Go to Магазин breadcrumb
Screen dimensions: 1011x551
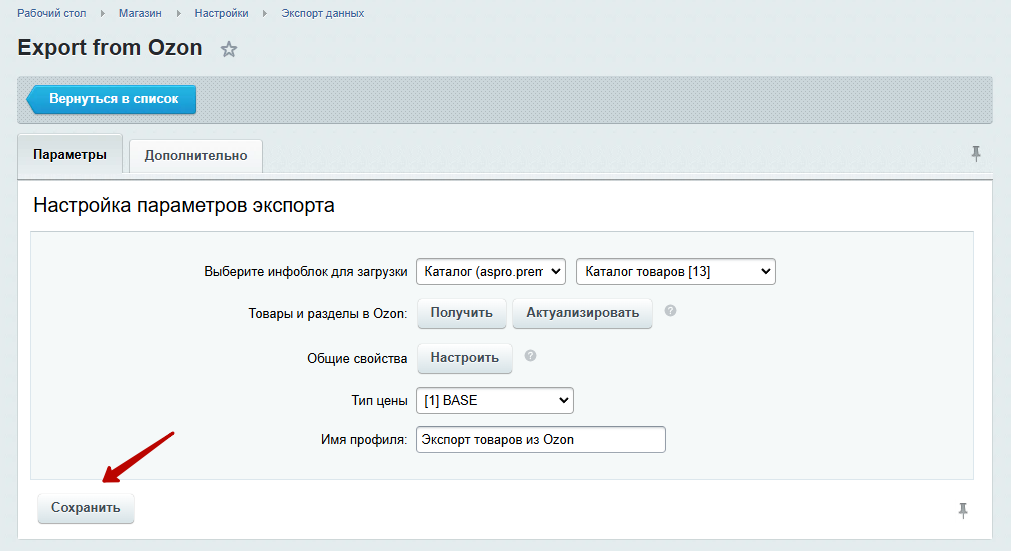pos(140,13)
